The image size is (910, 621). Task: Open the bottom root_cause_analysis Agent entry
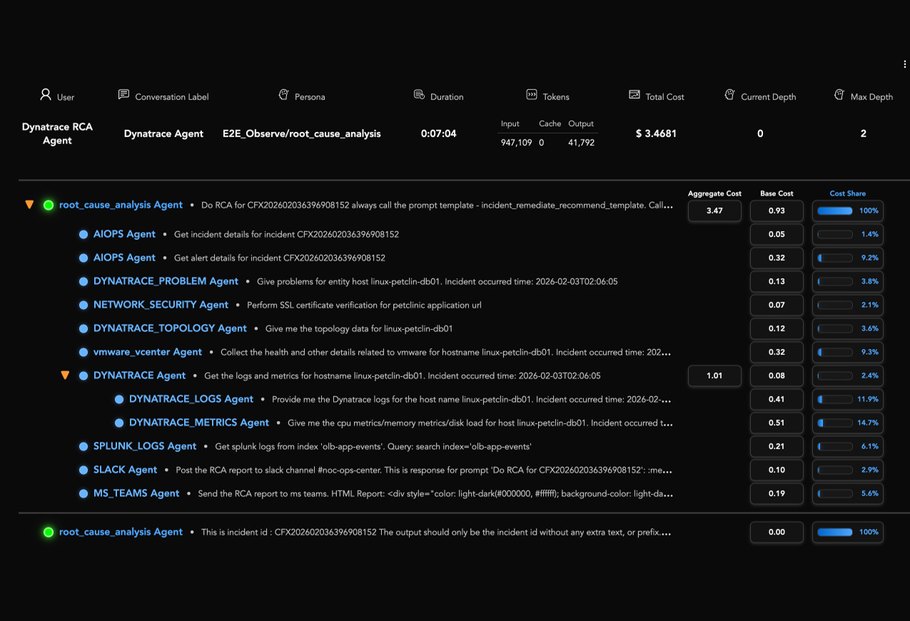[121, 532]
